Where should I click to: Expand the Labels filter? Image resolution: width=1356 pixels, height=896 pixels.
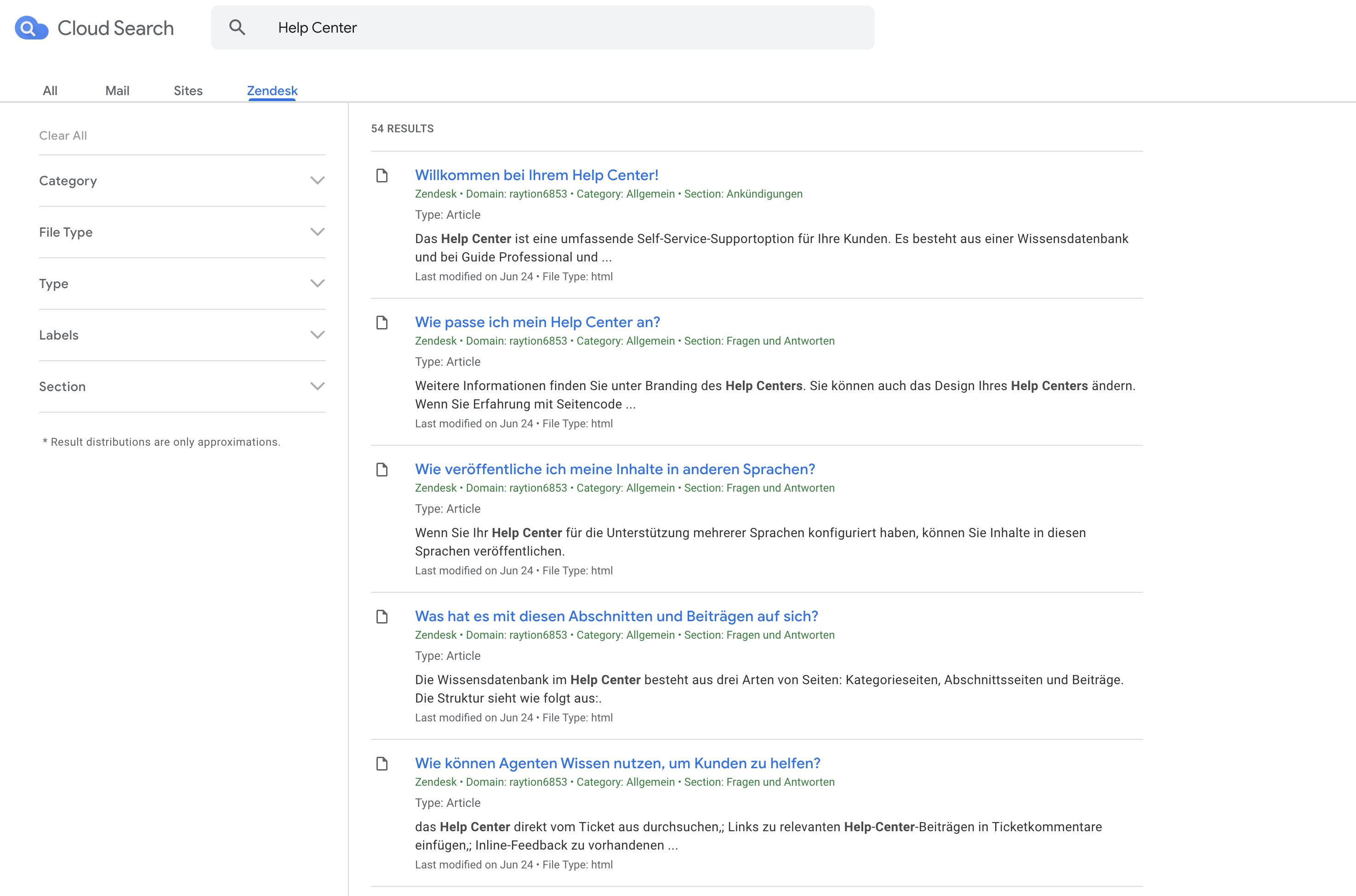(x=318, y=335)
